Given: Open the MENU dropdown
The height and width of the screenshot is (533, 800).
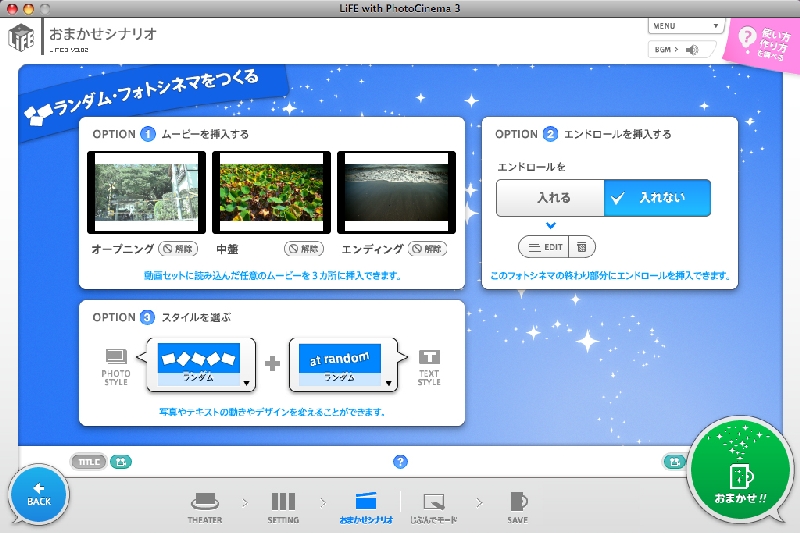Looking at the screenshot, I should (686, 26).
